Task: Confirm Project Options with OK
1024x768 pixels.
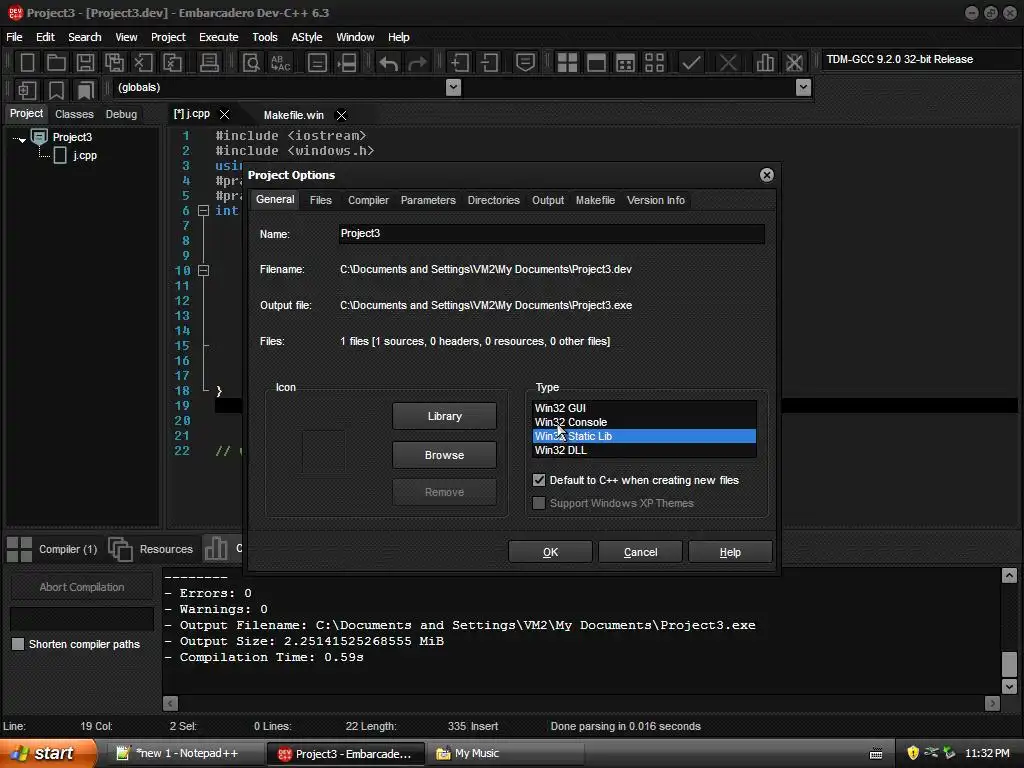Action: (x=551, y=552)
